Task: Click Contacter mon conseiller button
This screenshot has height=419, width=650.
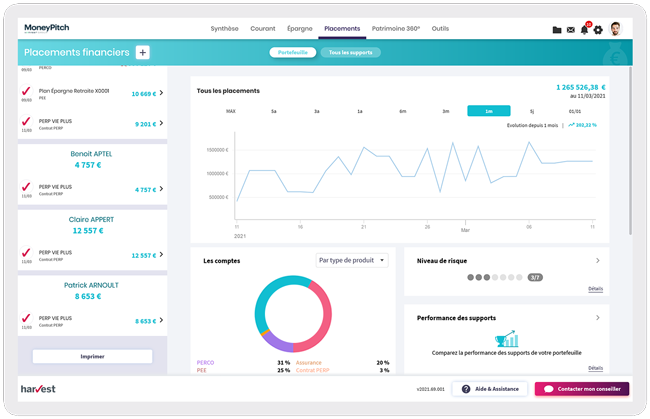Action: pyautogui.click(x=581, y=388)
